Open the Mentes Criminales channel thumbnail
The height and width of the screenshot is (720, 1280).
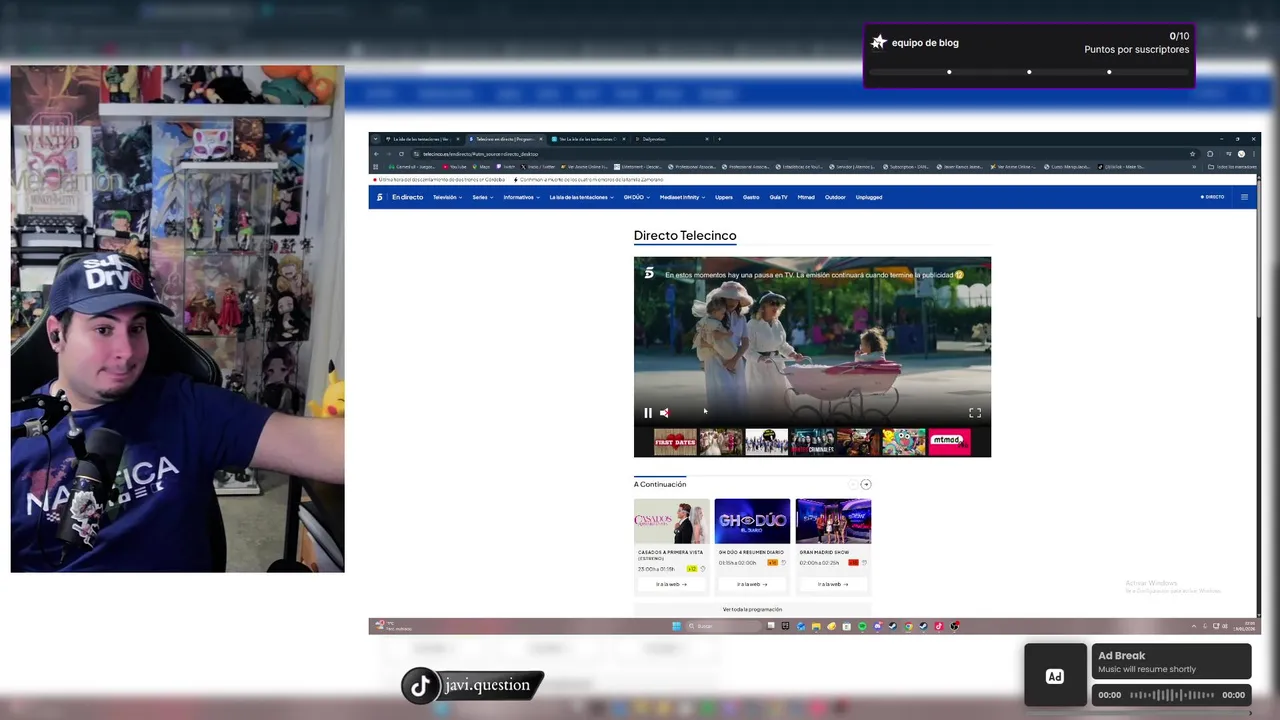pyautogui.click(x=813, y=442)
